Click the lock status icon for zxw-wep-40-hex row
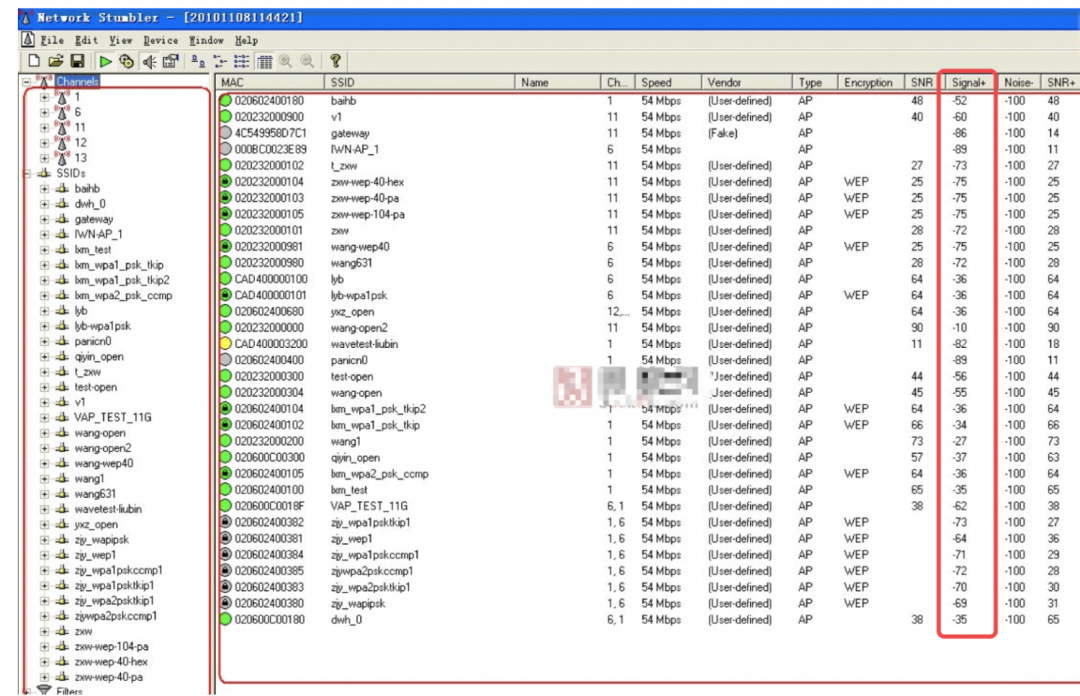1080x696 pixels. 225,182
